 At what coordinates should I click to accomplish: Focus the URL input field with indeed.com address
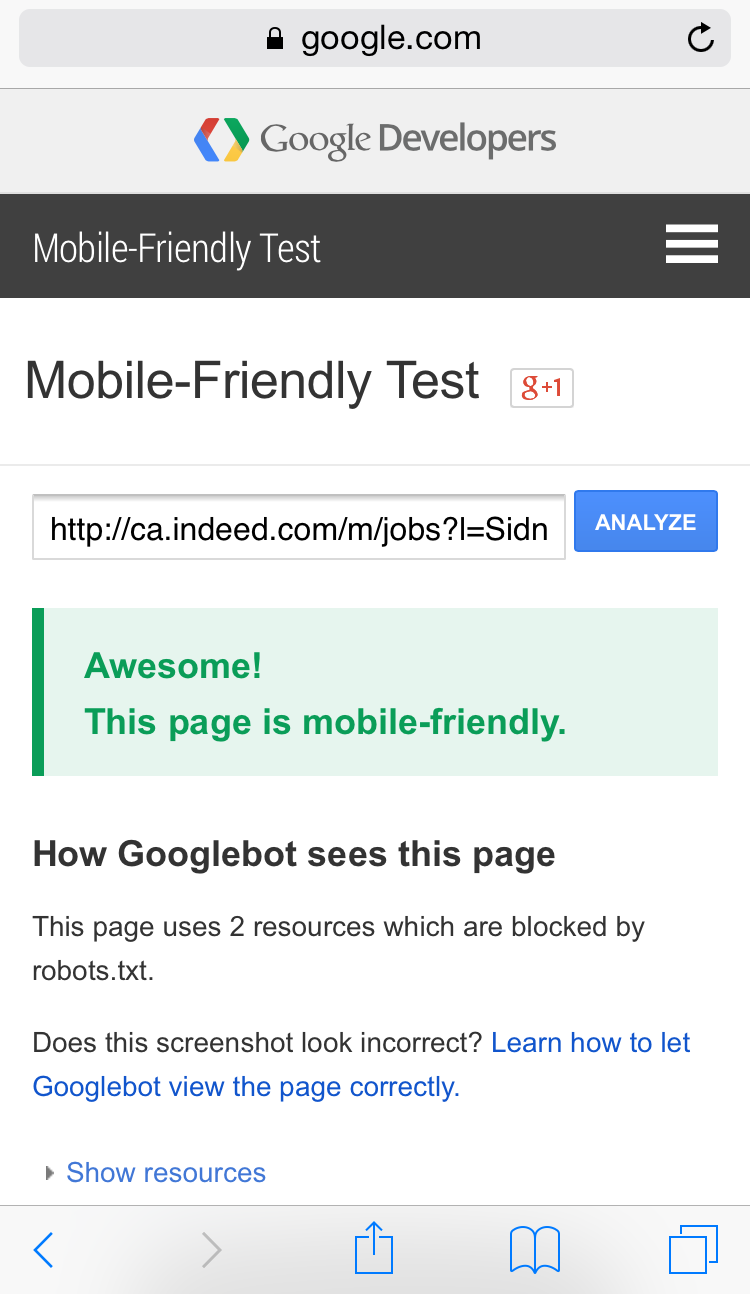click(x=298, y=527)
